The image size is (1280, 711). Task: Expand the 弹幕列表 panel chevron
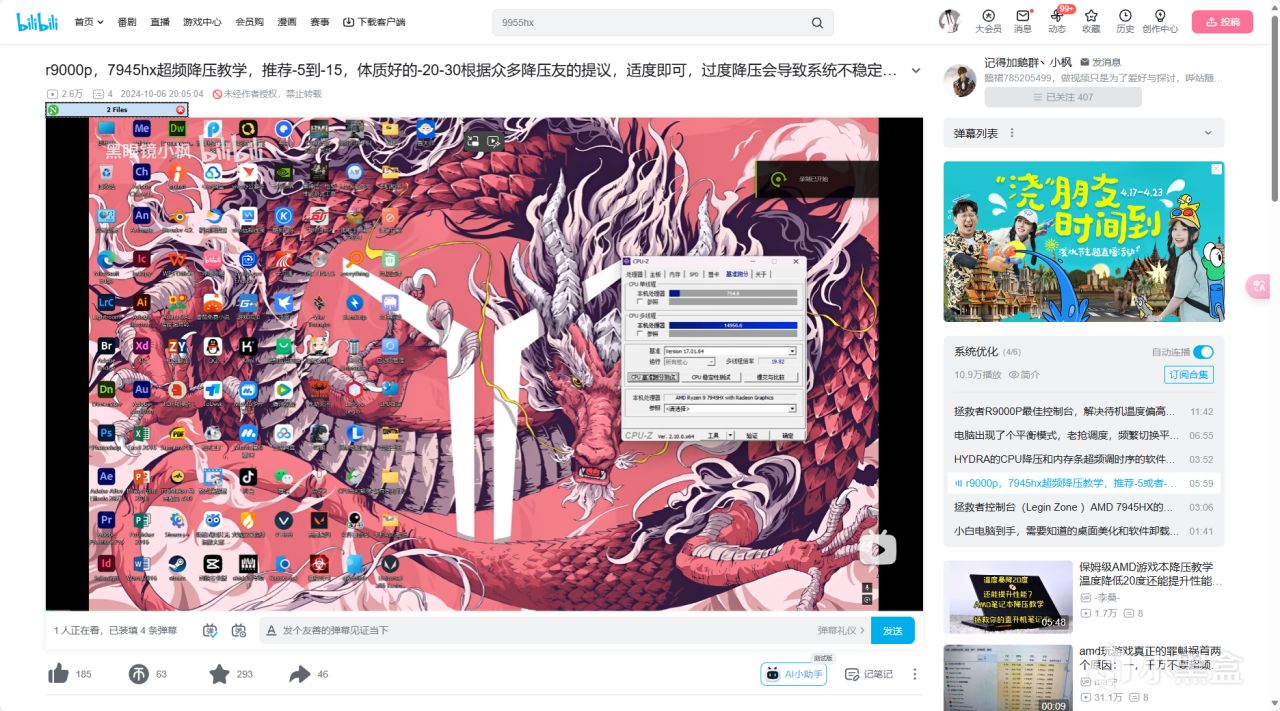(x=1208, y=133)
